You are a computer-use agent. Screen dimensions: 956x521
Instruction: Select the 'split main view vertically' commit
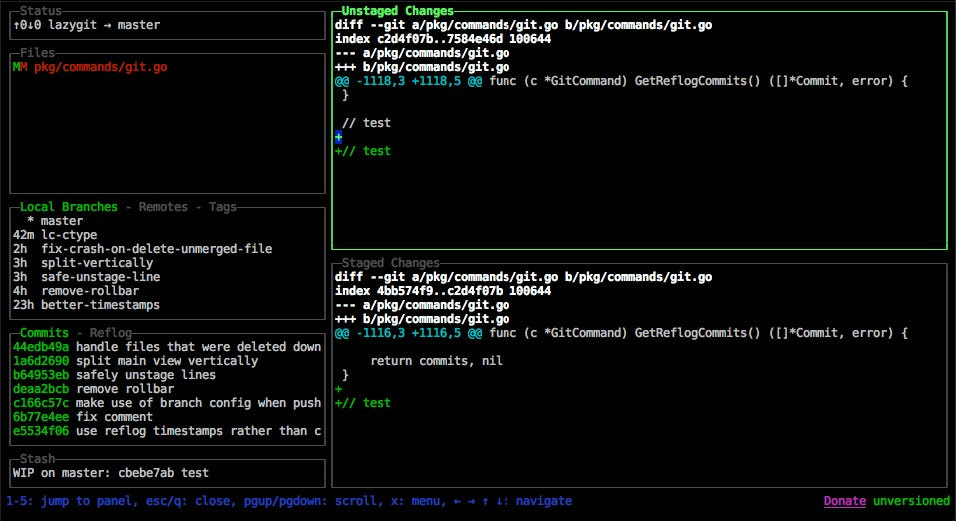pyautogui.click(x=166, y=361)
